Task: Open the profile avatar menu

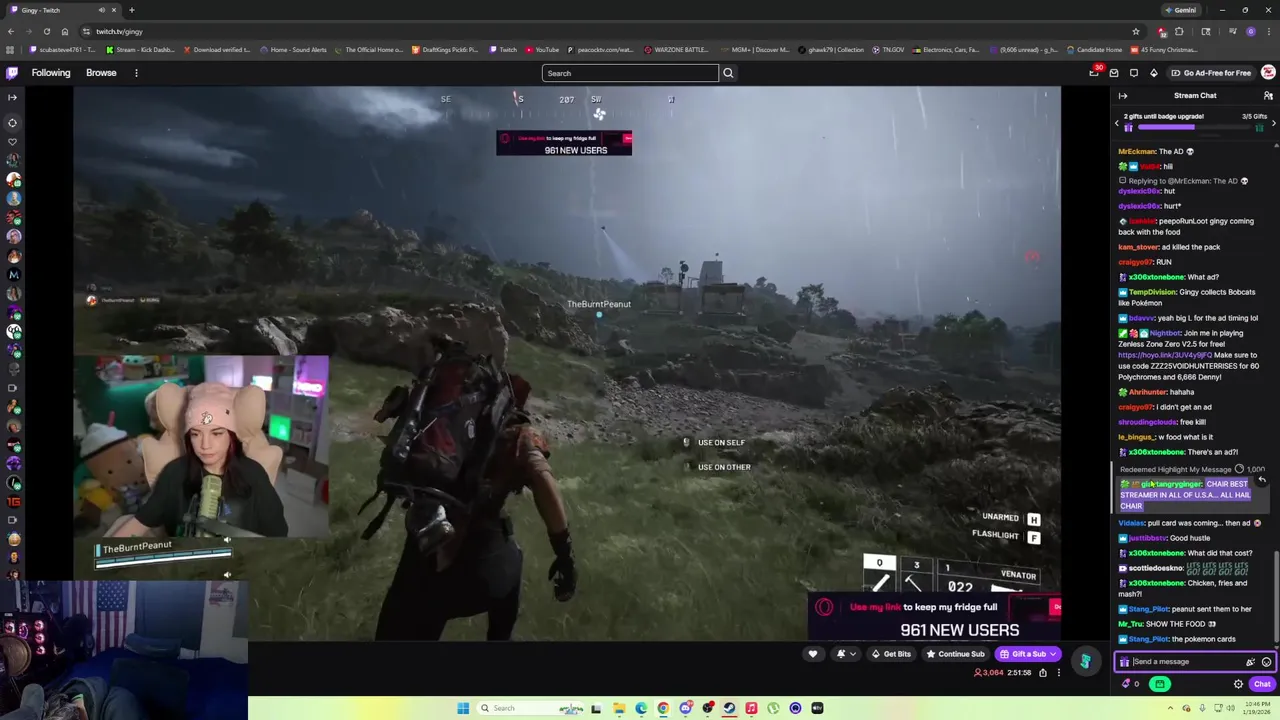Action: [1268, 73]
